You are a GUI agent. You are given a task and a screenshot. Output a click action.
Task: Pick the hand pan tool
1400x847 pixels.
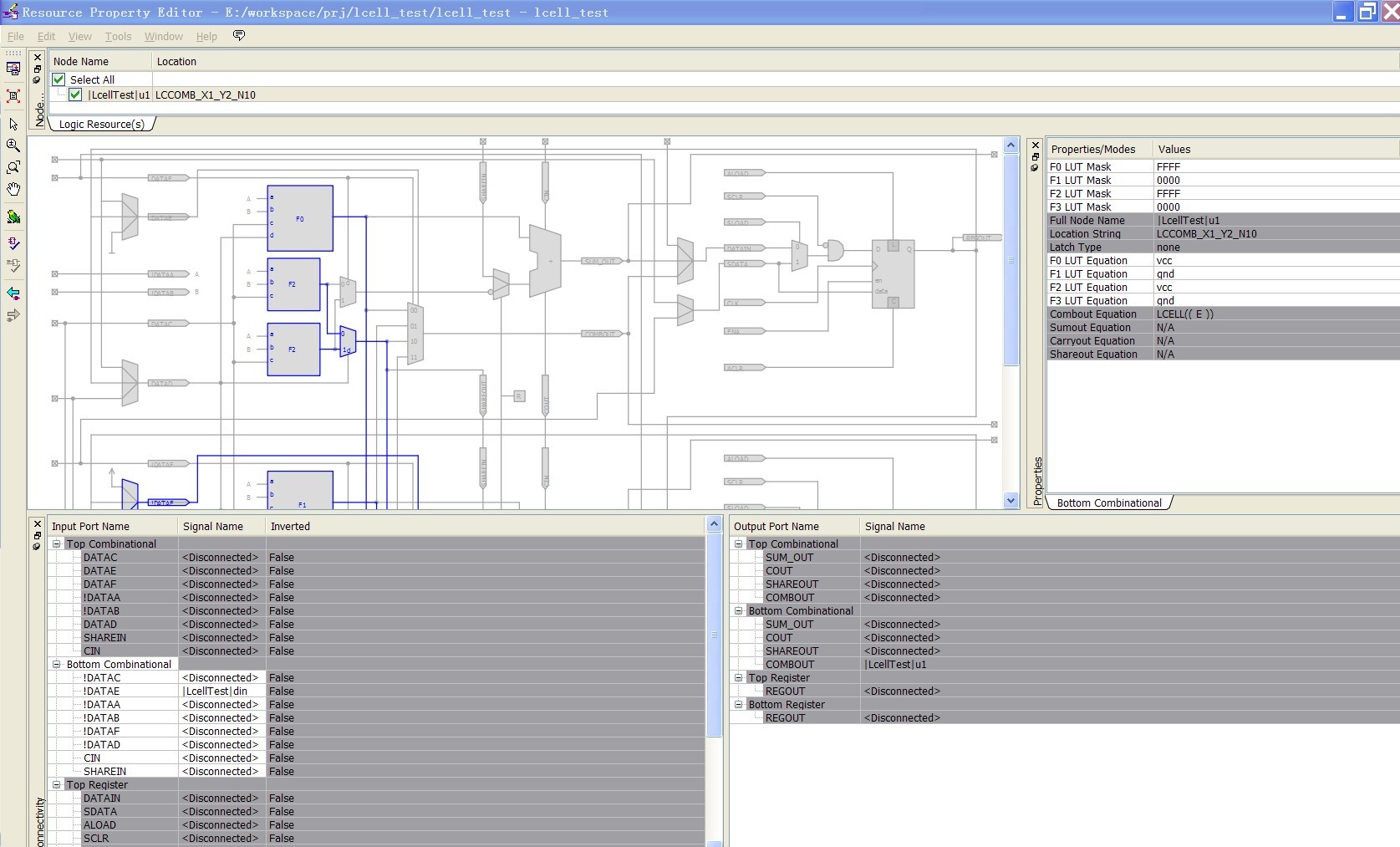coord(13,190)
